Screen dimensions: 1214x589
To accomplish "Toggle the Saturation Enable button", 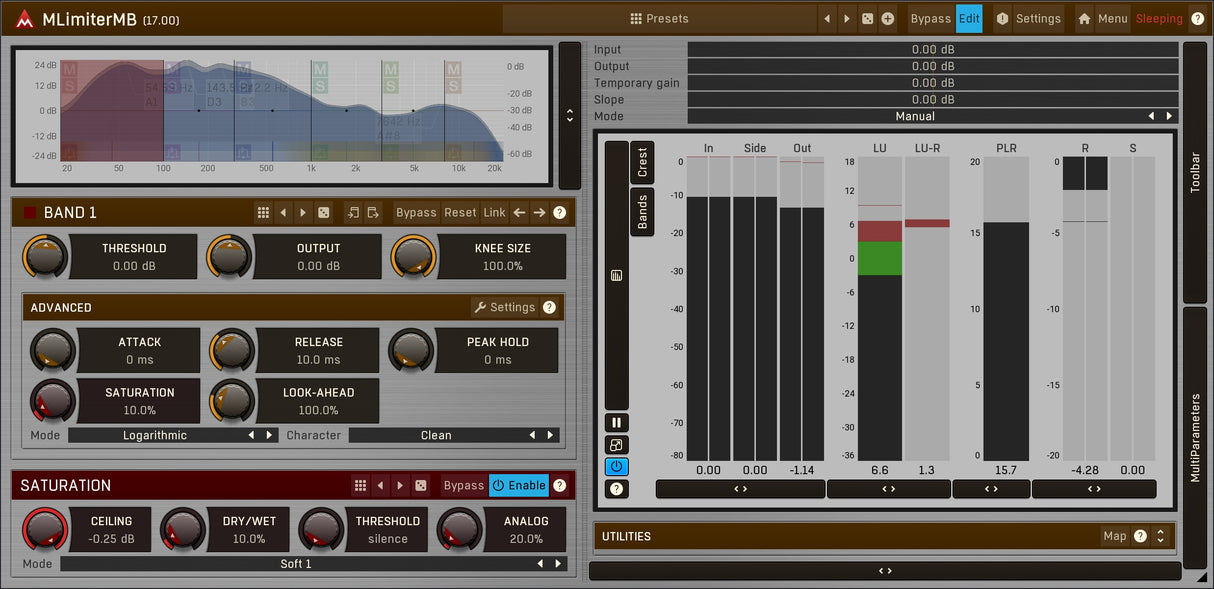I will [519, 485].
